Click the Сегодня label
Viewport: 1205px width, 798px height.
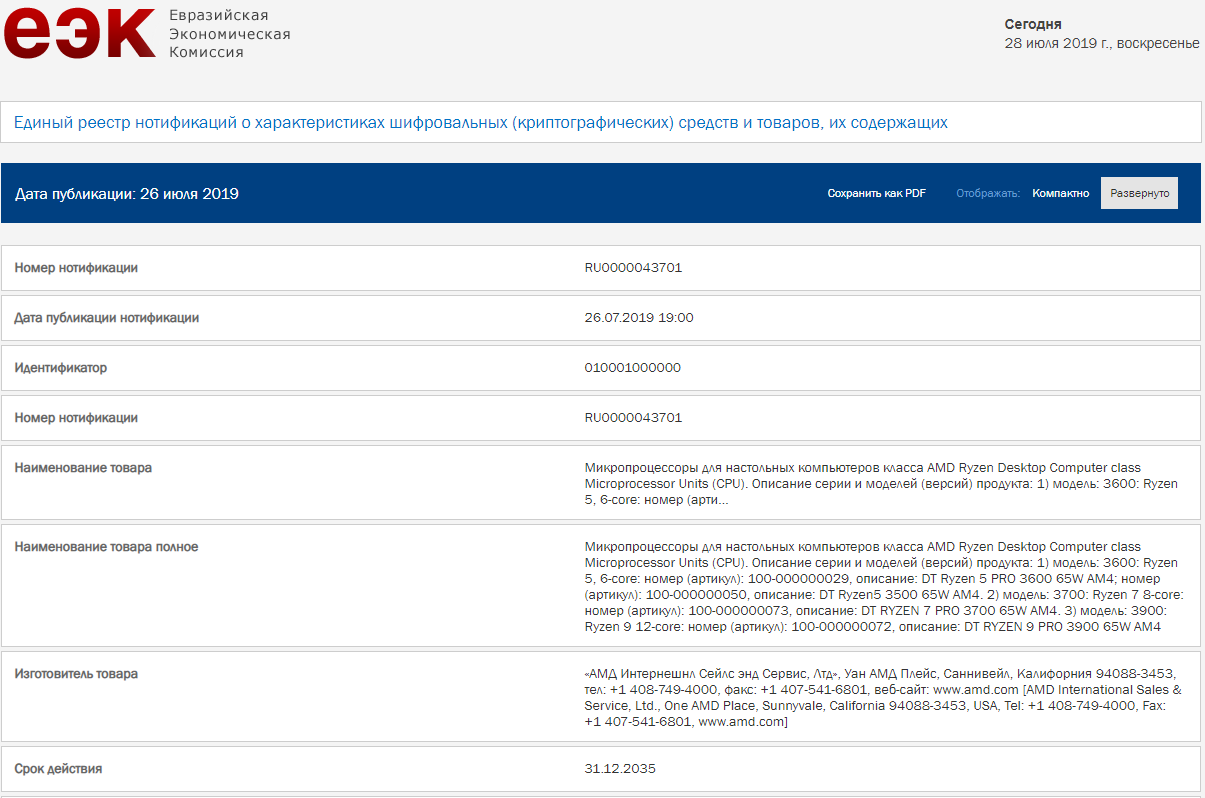[1033, 24]
